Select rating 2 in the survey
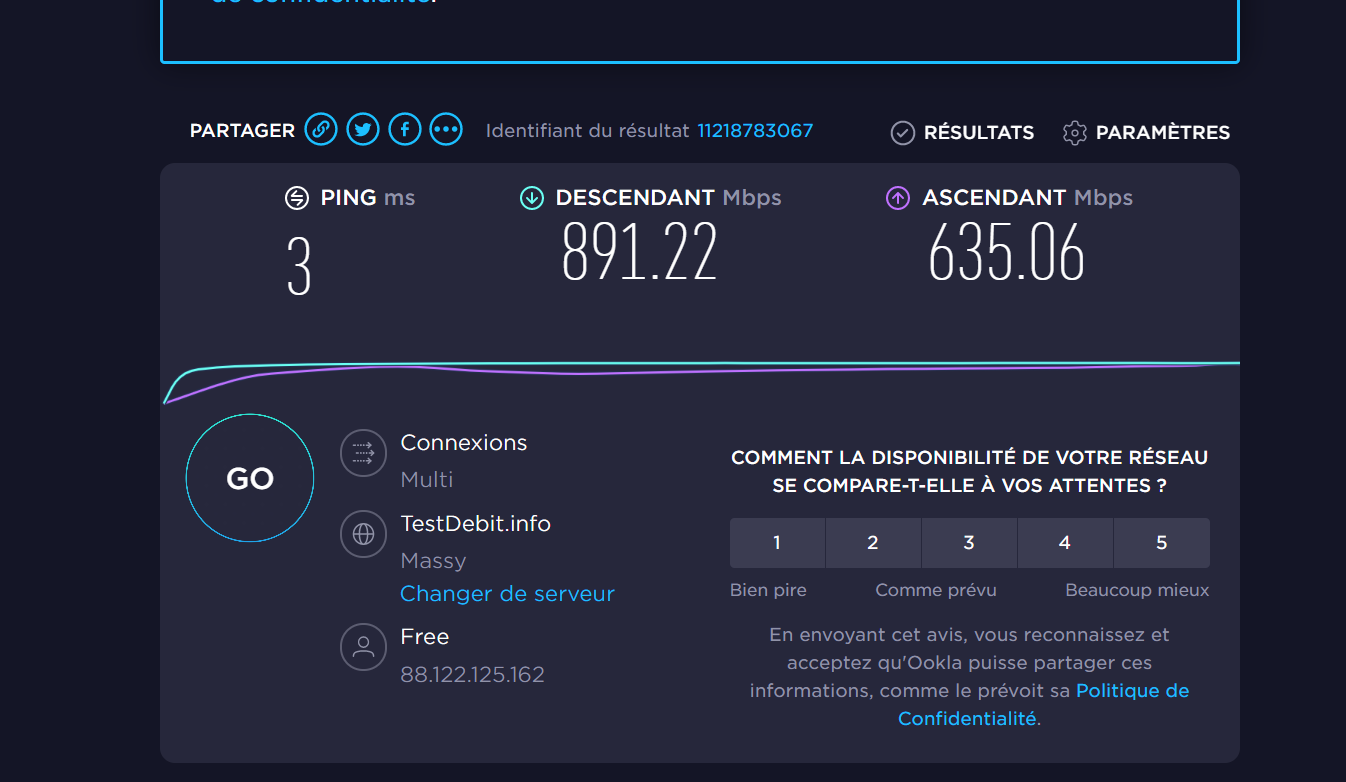The height and width of the screenshot is (782, 1346). 873,543
